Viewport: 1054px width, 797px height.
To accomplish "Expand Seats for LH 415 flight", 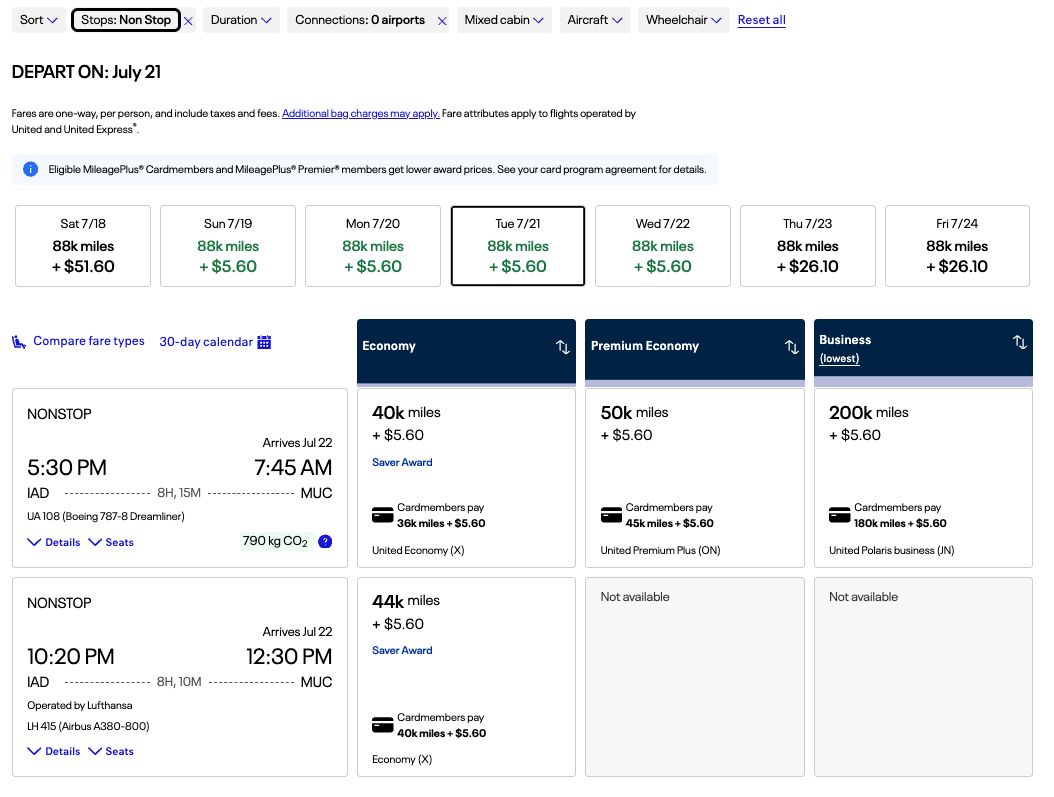I will point(111,751).
